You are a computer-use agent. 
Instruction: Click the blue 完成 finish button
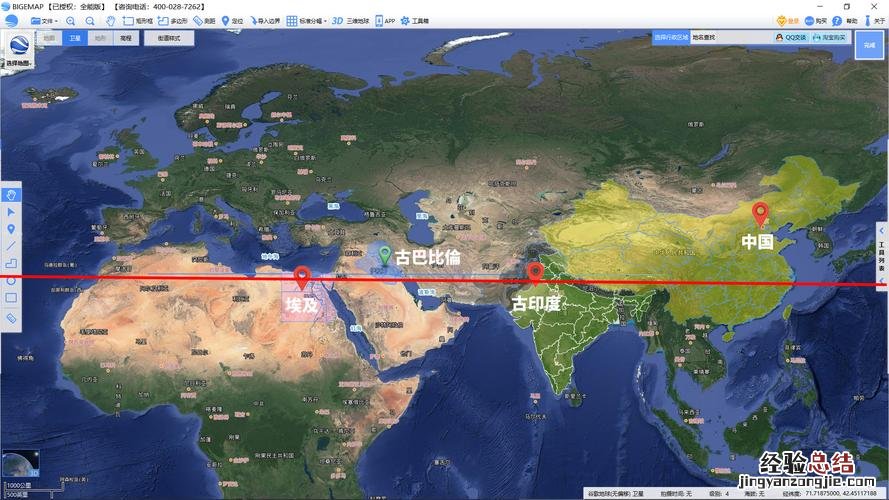pyautogui.click(x=869, y=45)
